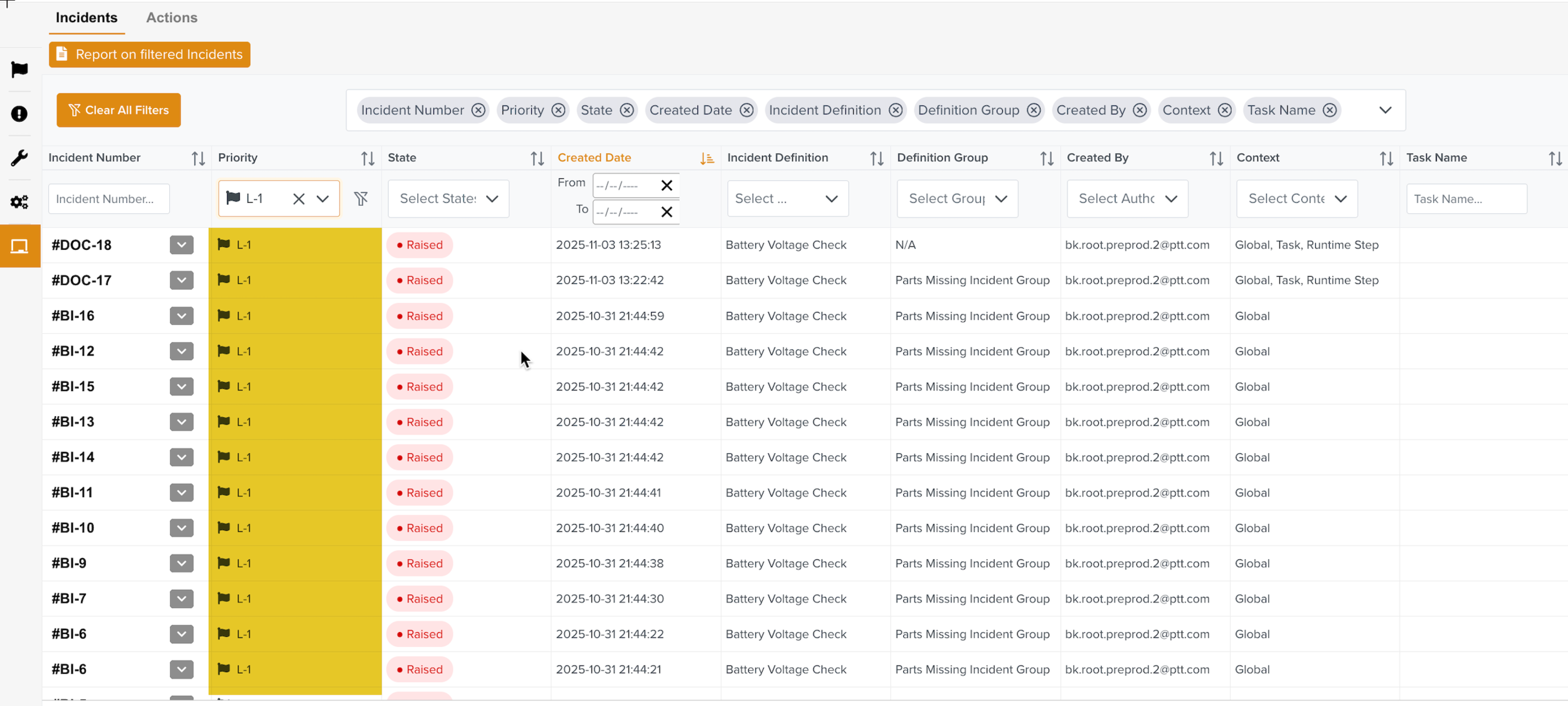This screenshot has height=706, width=1568.
Task: Click Clear All Filters button
Action: pos(119,110)
